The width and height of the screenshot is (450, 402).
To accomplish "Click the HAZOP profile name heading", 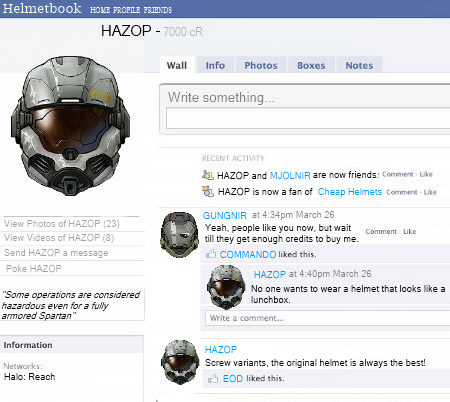I will 126,31.
